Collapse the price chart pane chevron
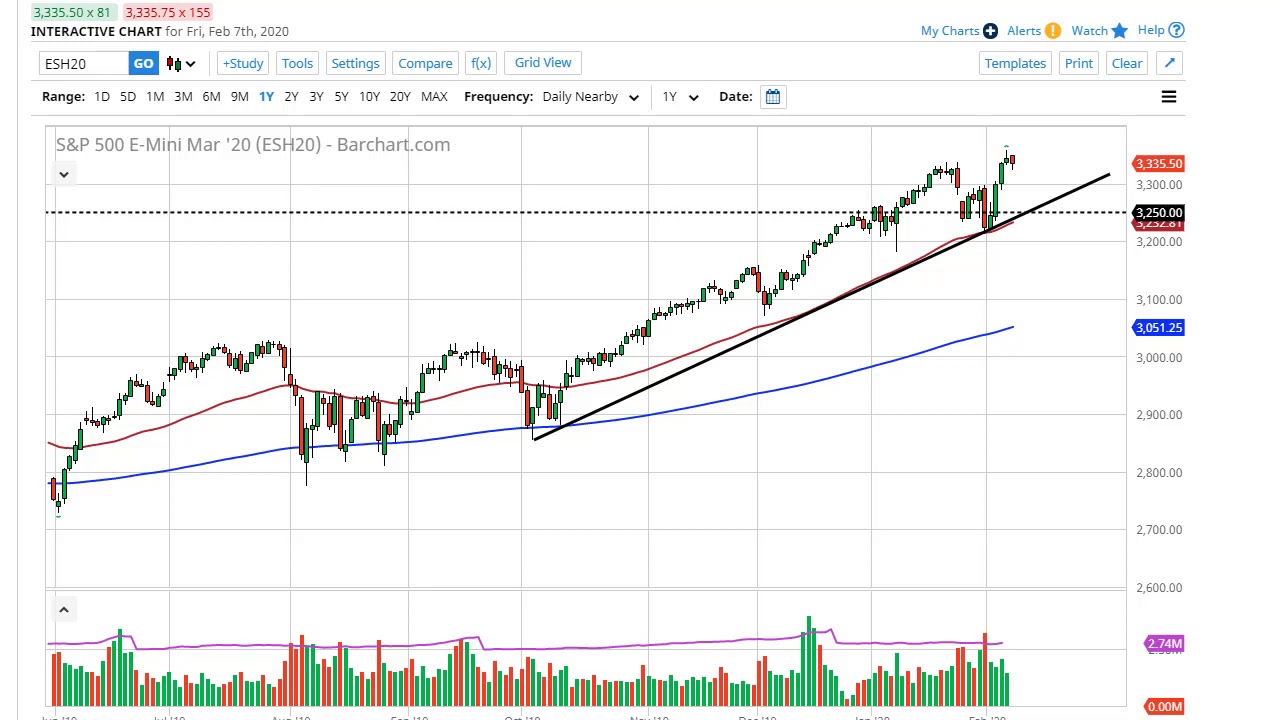This screenshot has width=1280, height=720. tap(63, 175)
